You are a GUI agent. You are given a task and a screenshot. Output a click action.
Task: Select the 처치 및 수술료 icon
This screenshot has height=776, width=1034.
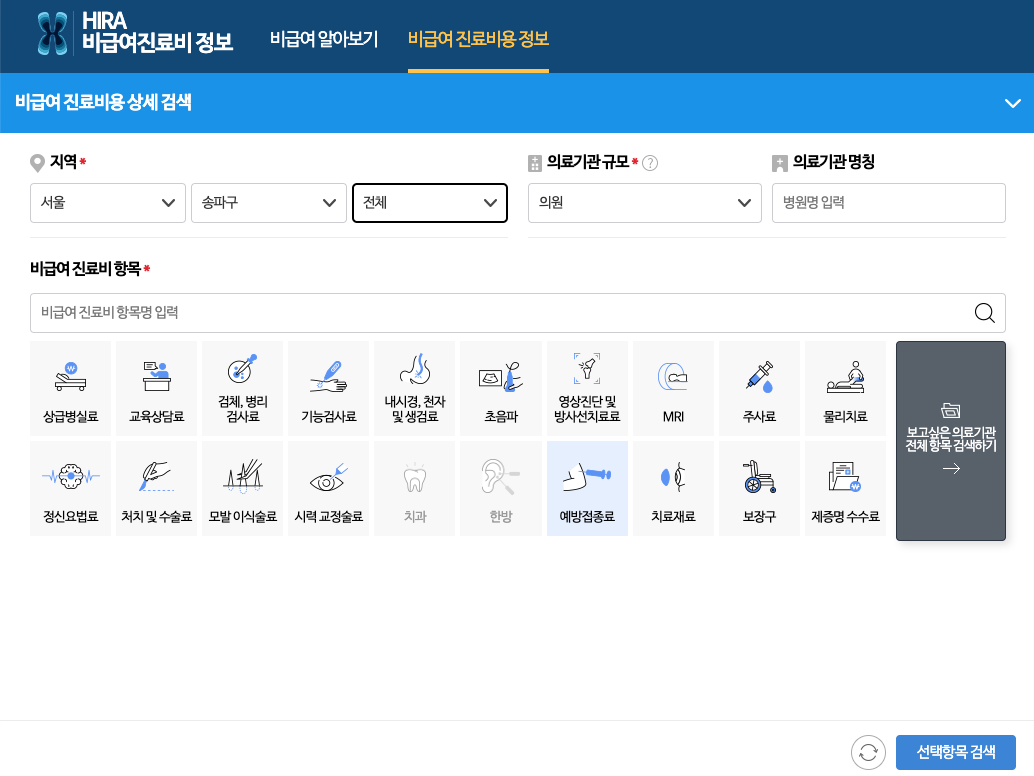coord(156,488)
